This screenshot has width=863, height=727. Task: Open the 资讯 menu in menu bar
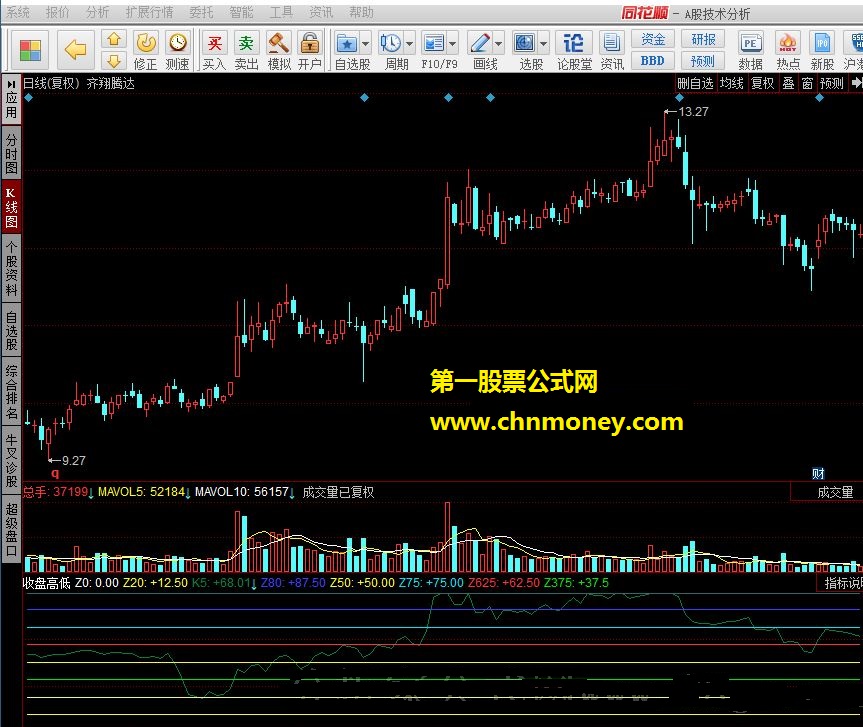(321, 12)
